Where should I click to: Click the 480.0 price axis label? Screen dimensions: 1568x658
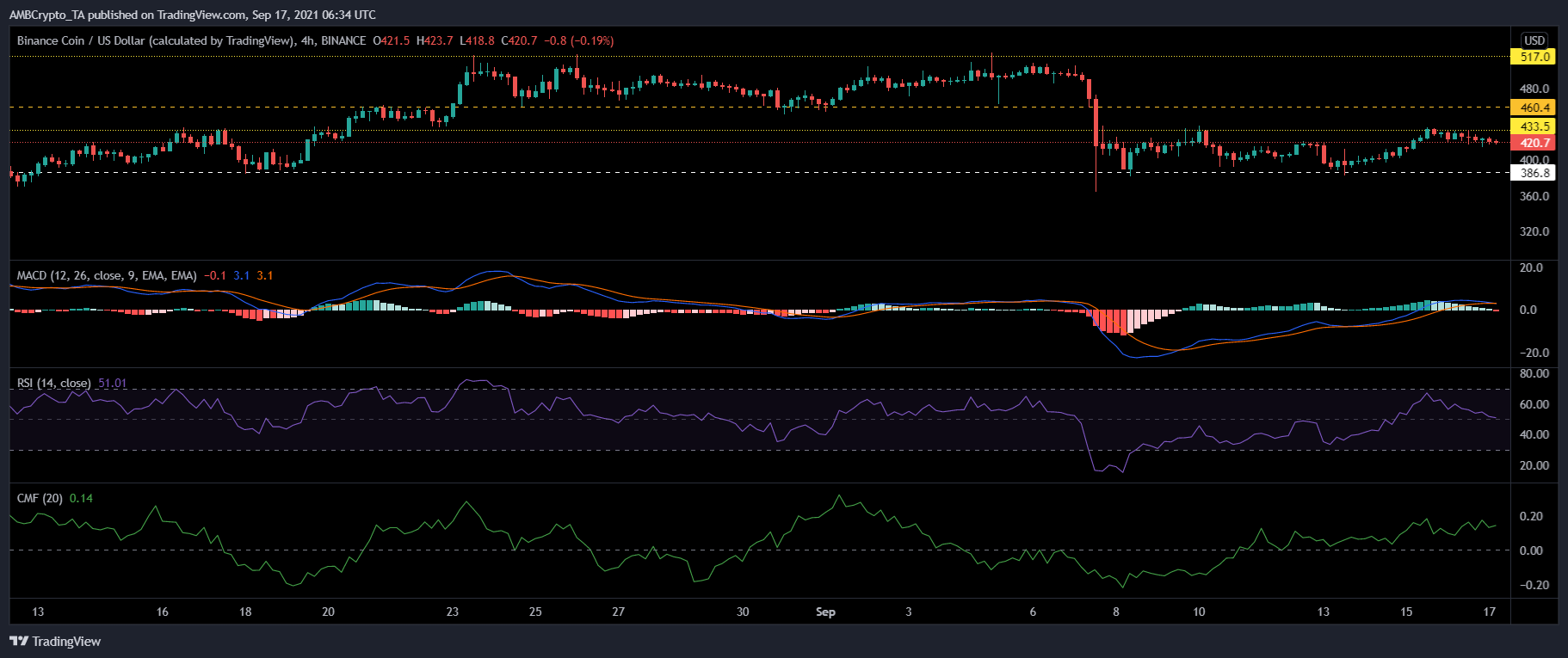click(x=1534, y=89)
